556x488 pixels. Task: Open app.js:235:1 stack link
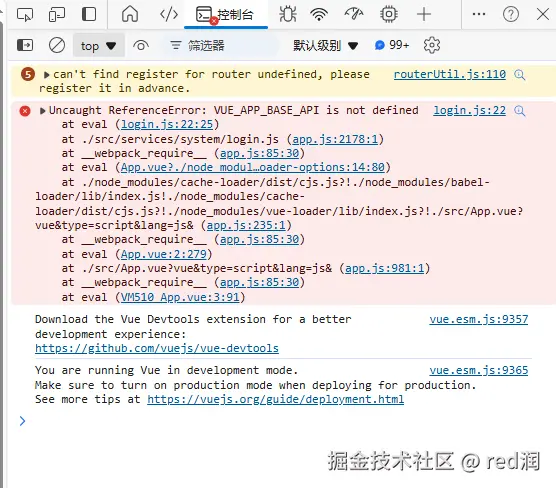[246, 225]
